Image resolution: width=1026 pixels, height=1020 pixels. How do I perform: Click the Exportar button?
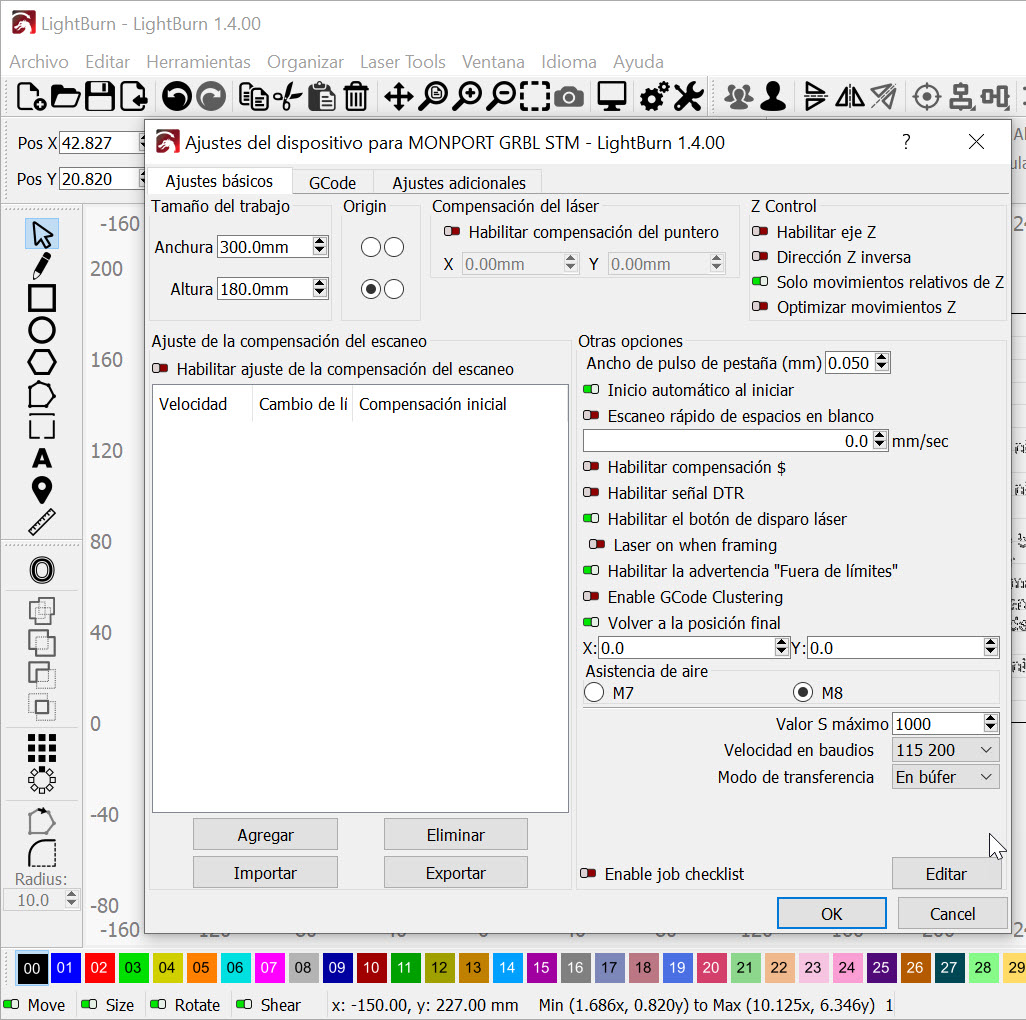[x=455, y=873]
